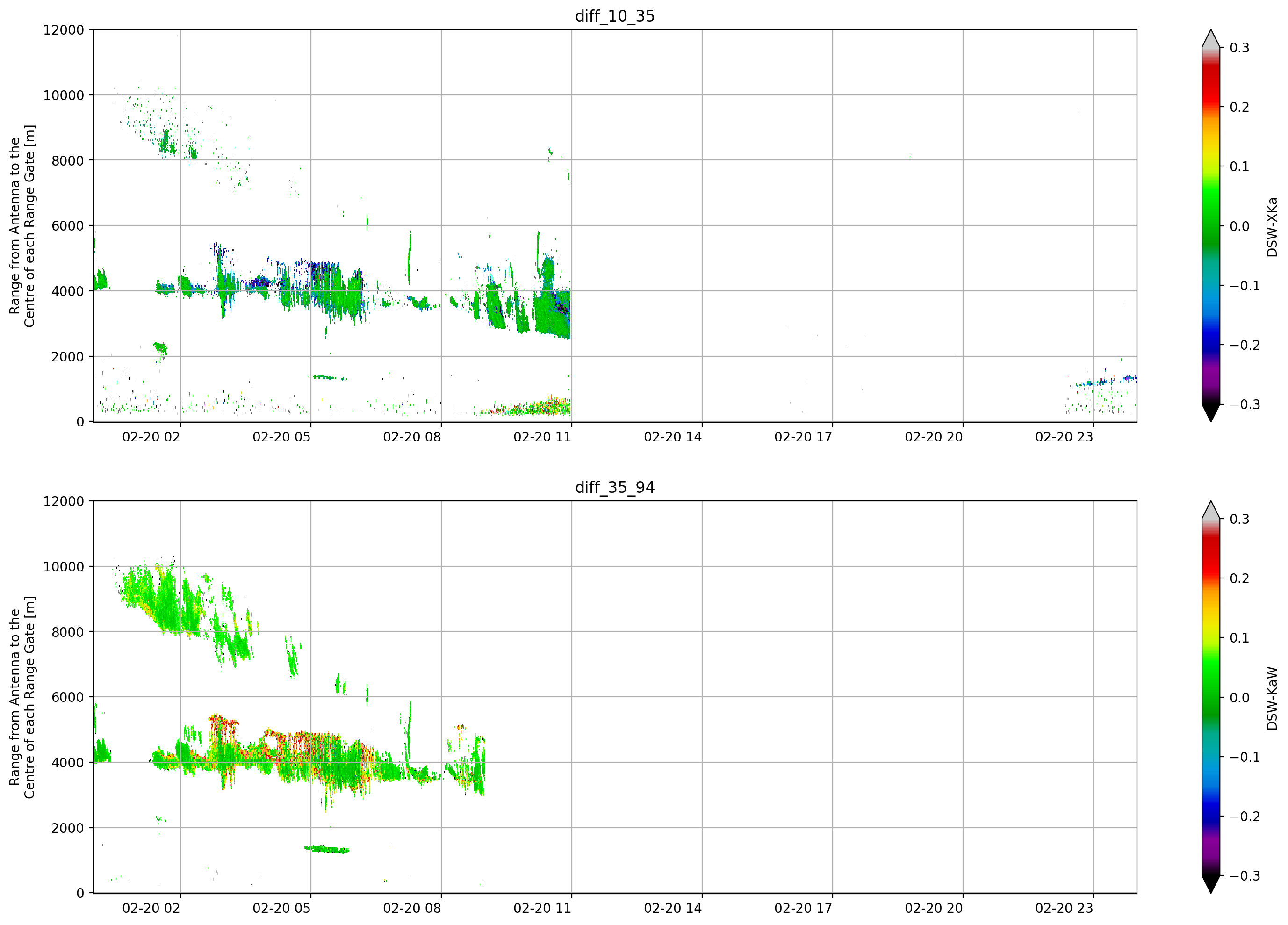The width and height of the screenshot is (1288, 925).
Task: Click the diff_10_35 plot title
Action: (615, 16)
